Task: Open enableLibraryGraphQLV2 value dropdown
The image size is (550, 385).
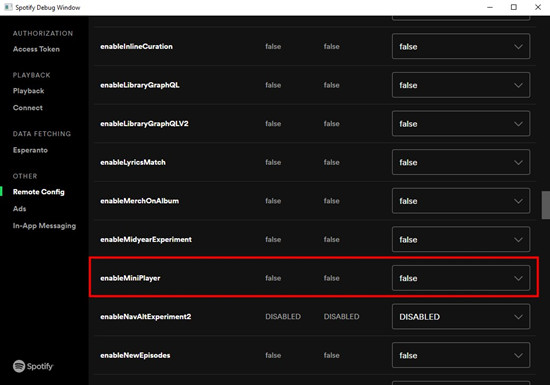Action: pyautogui.click(x=461, y=123)
